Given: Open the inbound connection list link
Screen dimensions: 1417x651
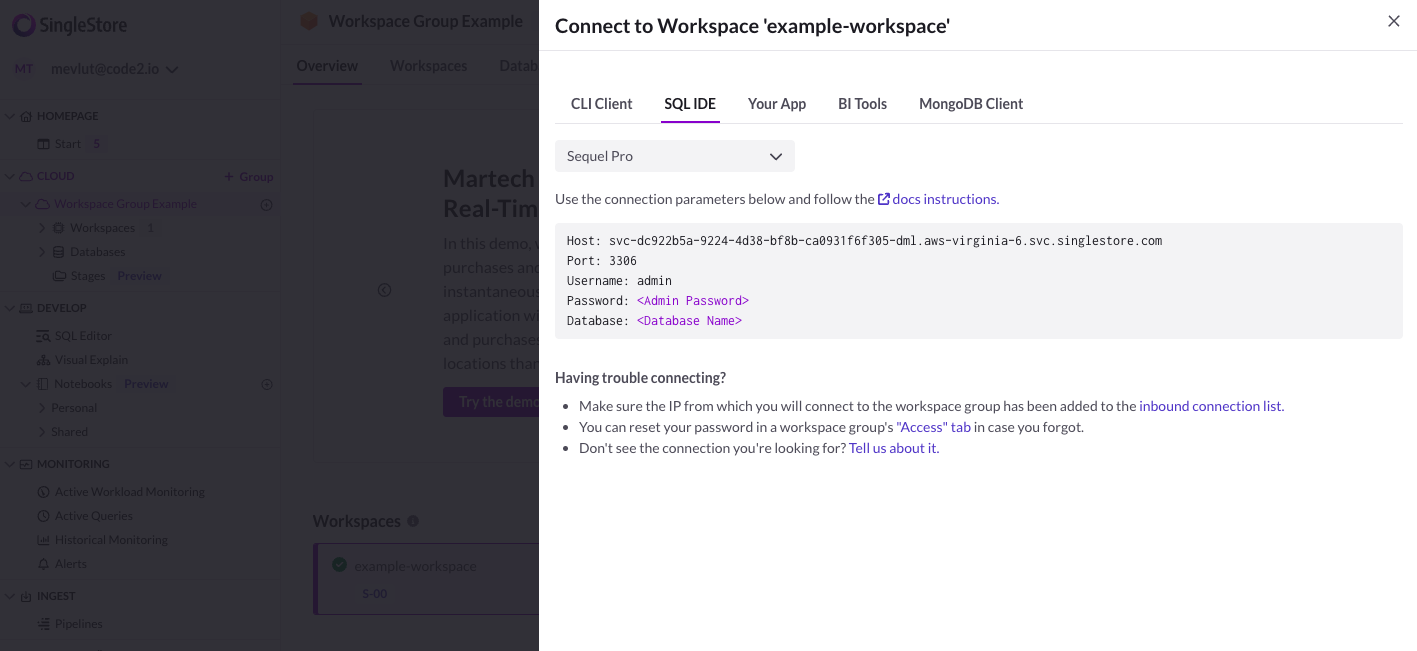Looking at the screenshot, I should click(1211, 406).
